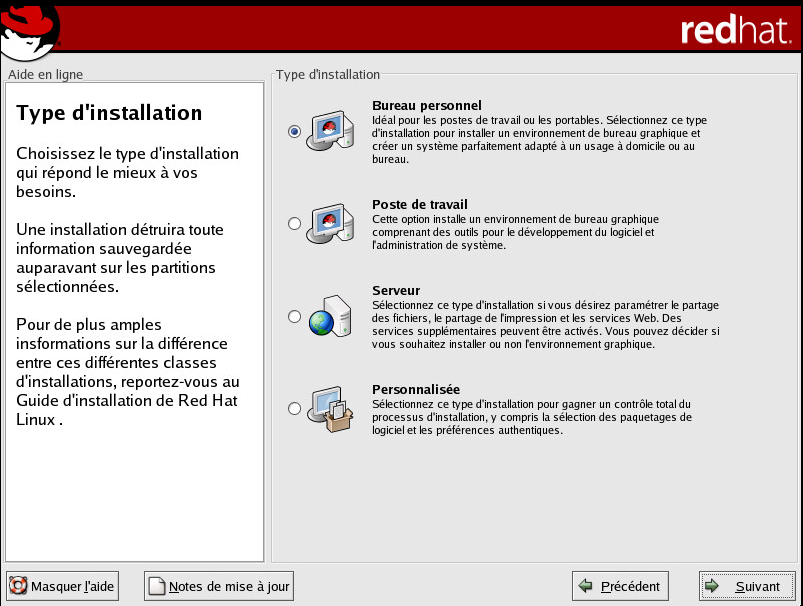Click the Personnalisée box and monitor icon

(x=330, y=408)
